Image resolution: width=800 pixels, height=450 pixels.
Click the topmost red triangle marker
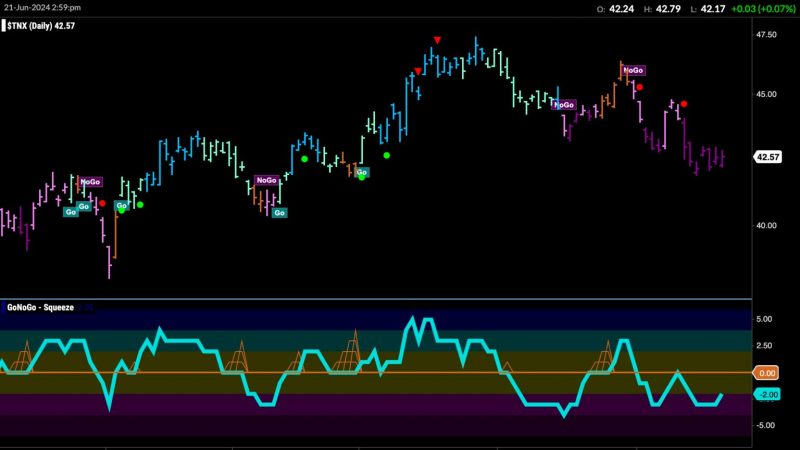pos(437,40)
